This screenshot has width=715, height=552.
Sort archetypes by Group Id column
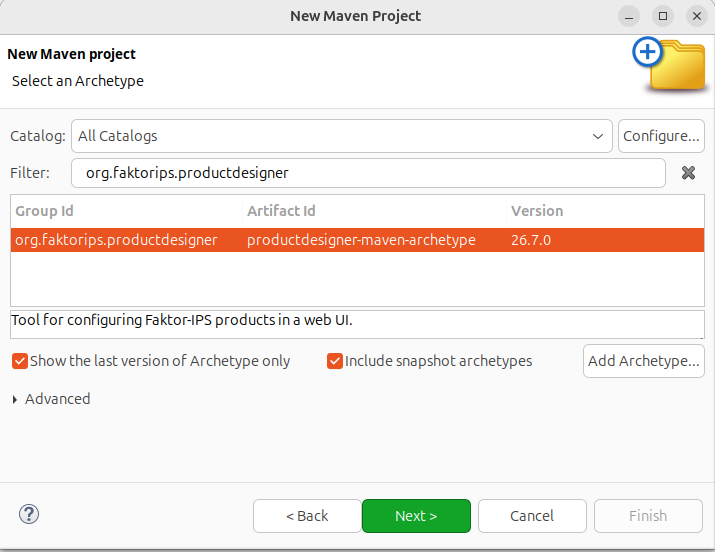126,211
